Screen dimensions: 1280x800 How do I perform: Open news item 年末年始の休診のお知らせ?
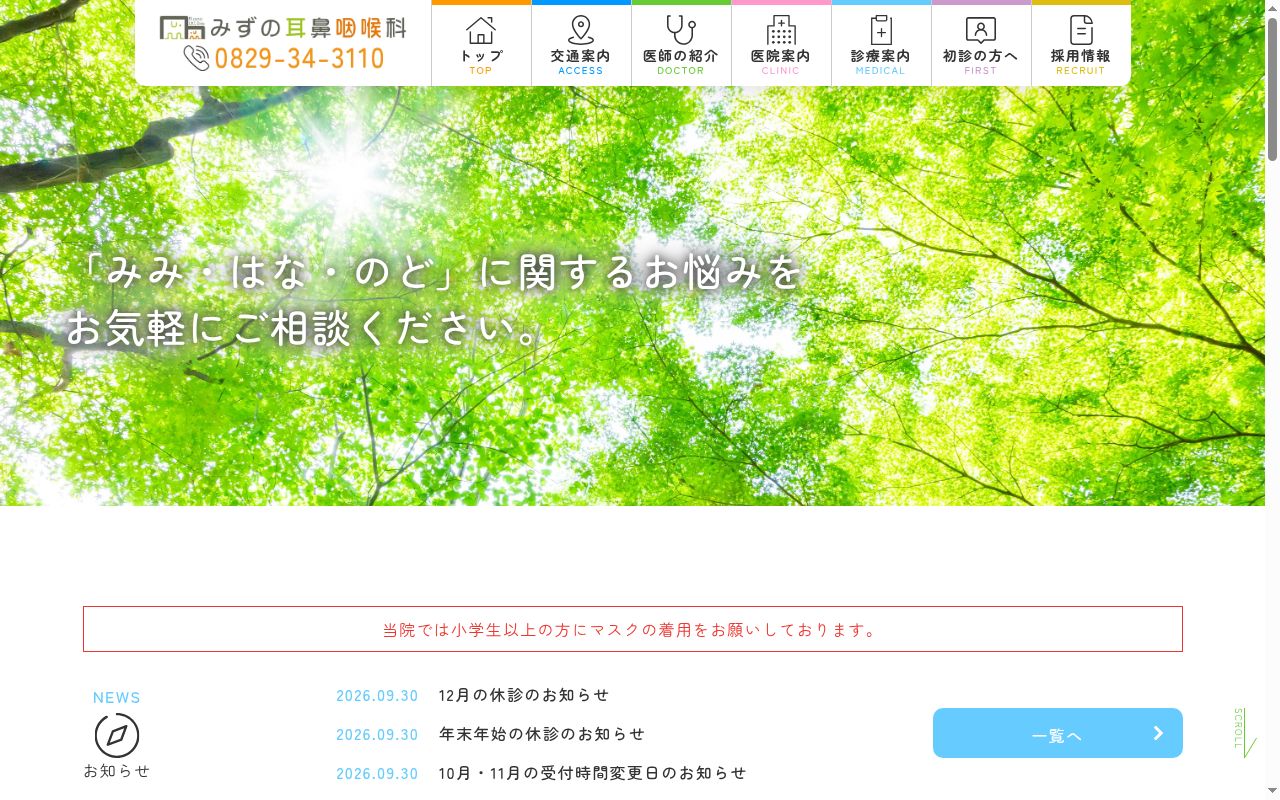point(542,734)
